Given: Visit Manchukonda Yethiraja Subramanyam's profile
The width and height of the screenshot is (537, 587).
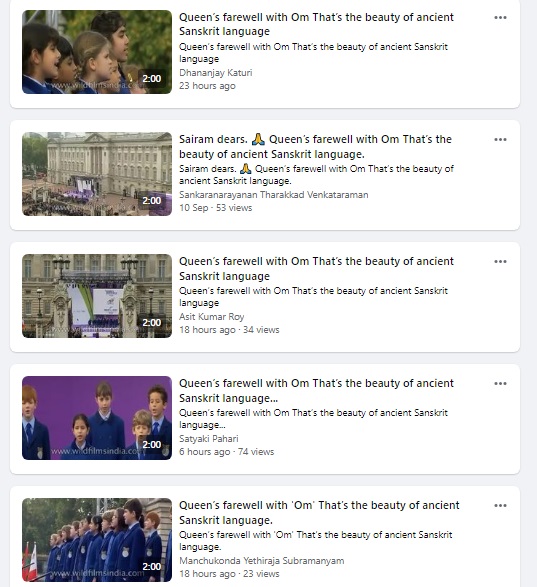Looking at the screenshot, I should (x=261, y=561).
